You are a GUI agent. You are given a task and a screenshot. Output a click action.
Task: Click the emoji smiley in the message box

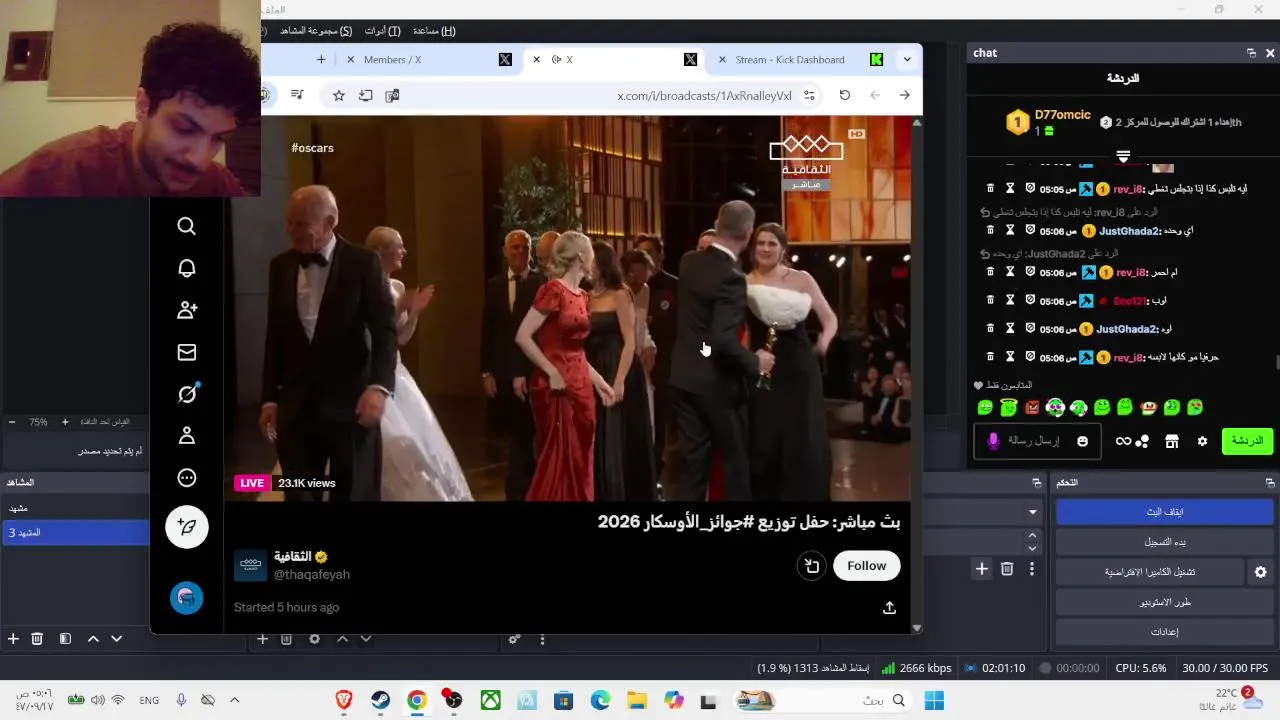click(x=1082, y=441)
